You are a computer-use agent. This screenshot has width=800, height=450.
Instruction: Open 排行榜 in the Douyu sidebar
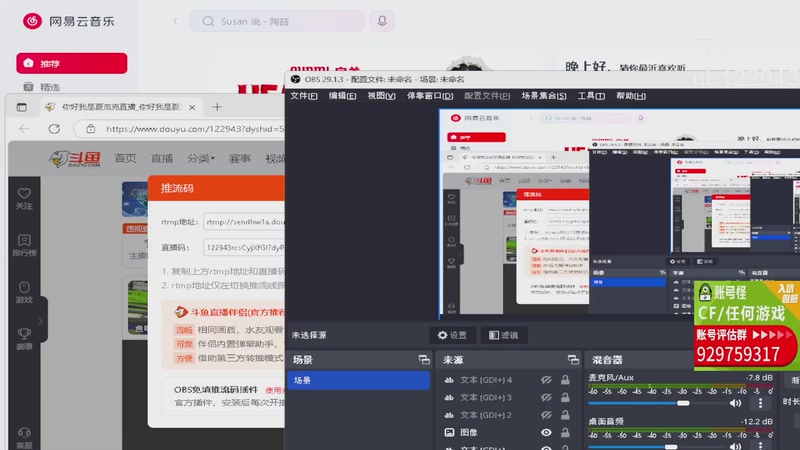click(24, 245)
